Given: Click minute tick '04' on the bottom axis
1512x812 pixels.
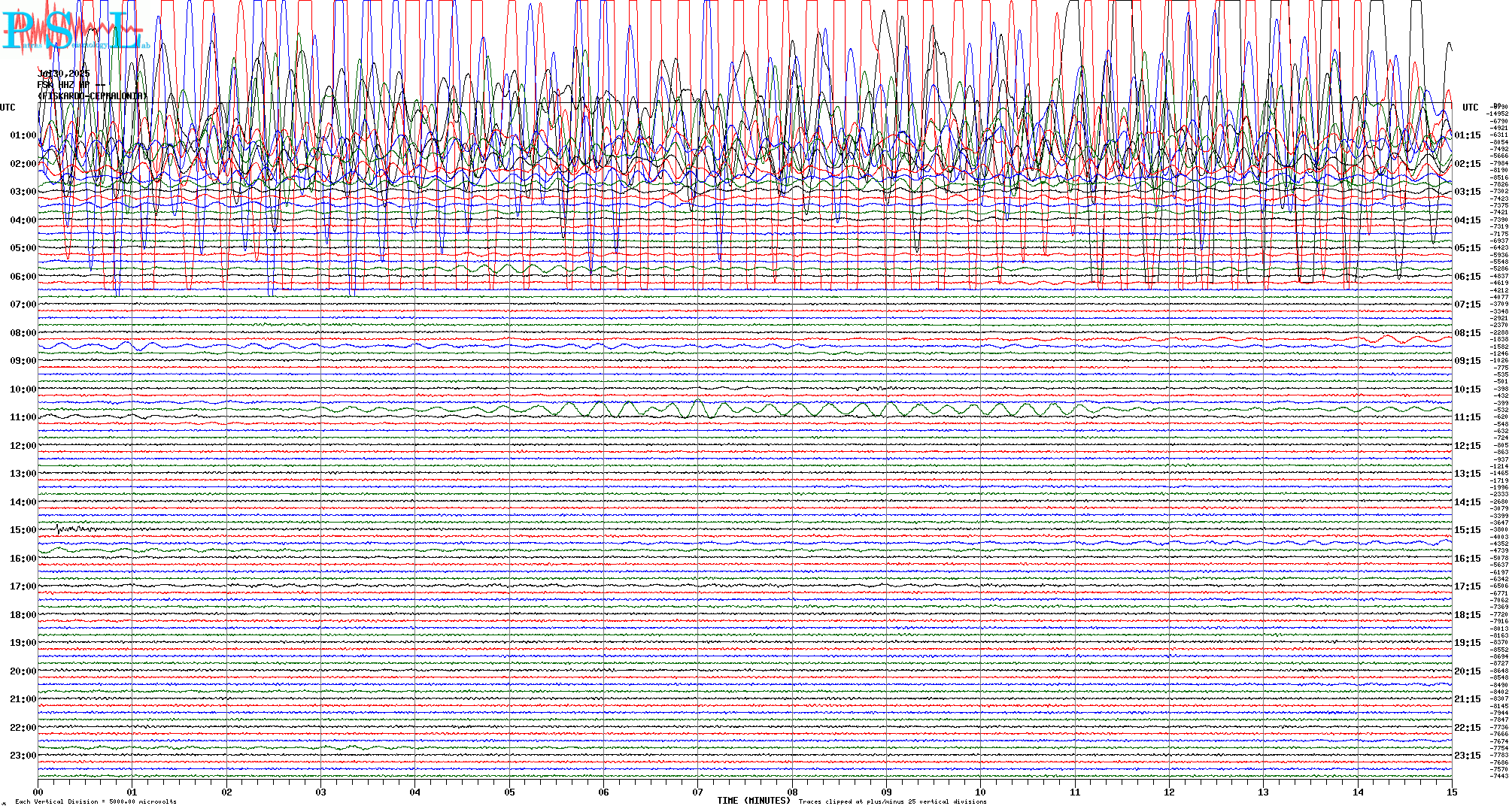Looking at the screenshot, I should [x=415, y=792].
